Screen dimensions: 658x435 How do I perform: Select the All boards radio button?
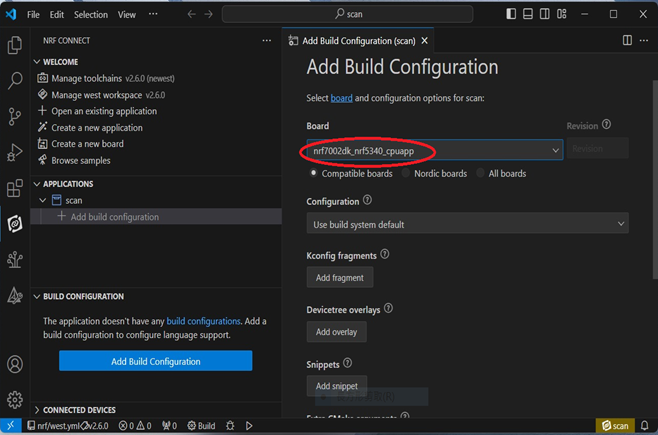pyautogui.click(x=482, y=174)
